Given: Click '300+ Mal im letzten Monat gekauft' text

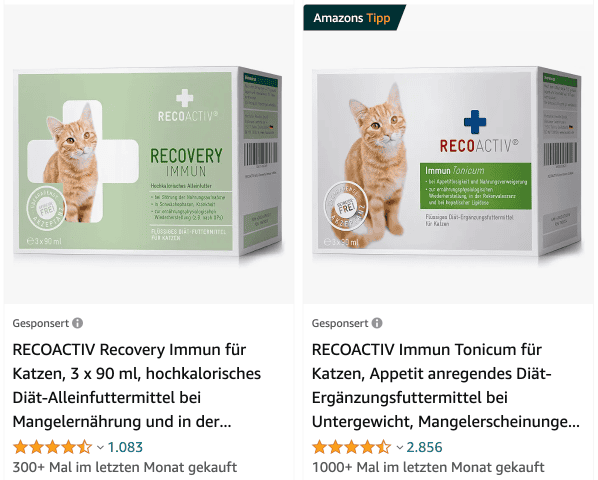Looking at the screenshot, I should [x=125, y=467].
